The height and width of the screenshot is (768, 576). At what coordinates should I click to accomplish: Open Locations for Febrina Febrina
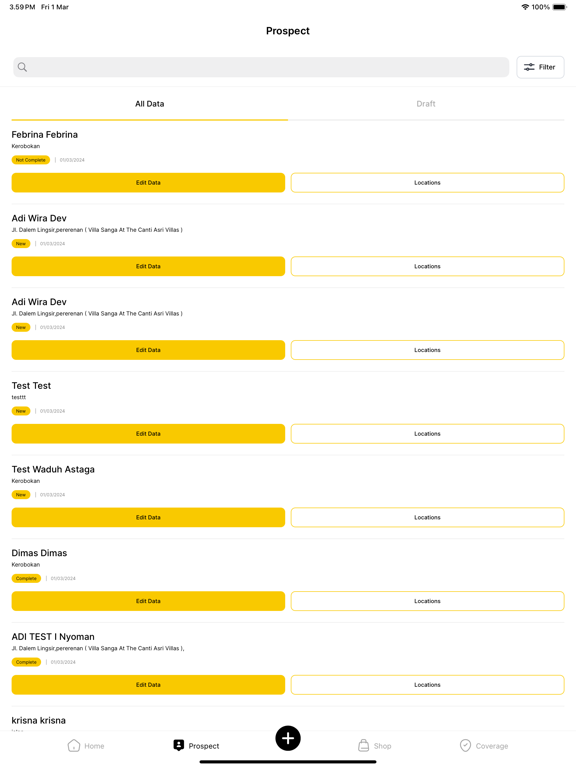pyautogui.click(x=428, y=183)
